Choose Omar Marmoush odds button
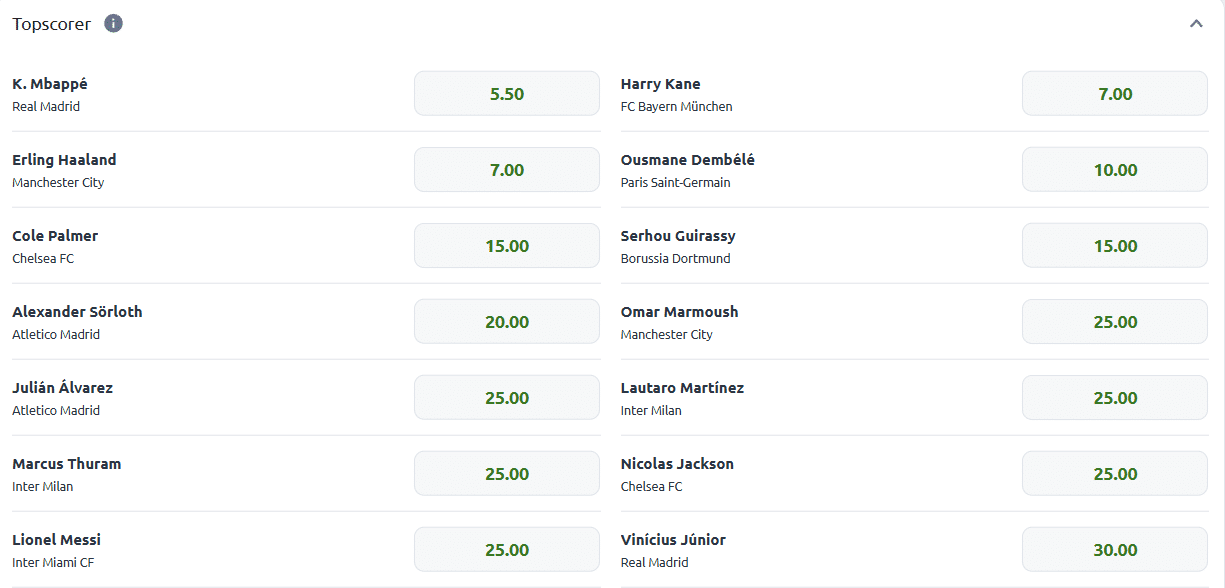The width and height of the screenshot is (1225, 588). (x=1115, y=322)
